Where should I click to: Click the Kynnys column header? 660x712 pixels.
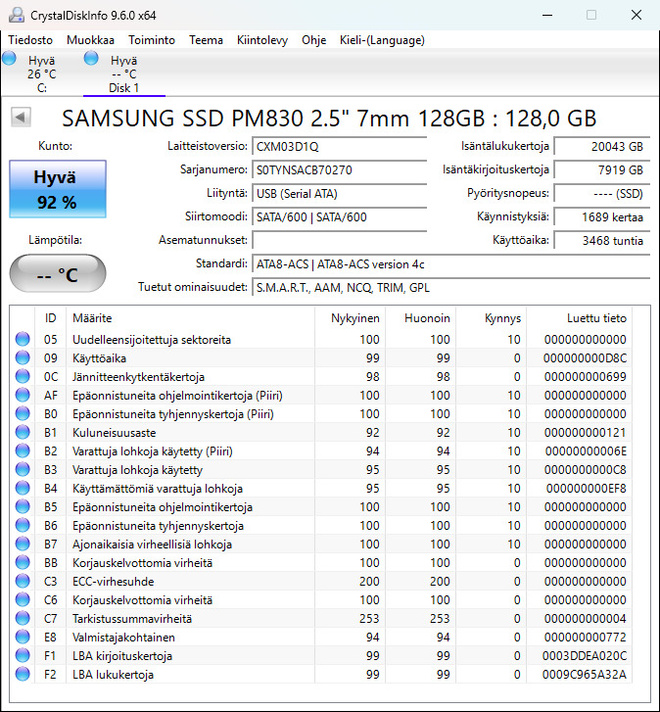(491, 318)
